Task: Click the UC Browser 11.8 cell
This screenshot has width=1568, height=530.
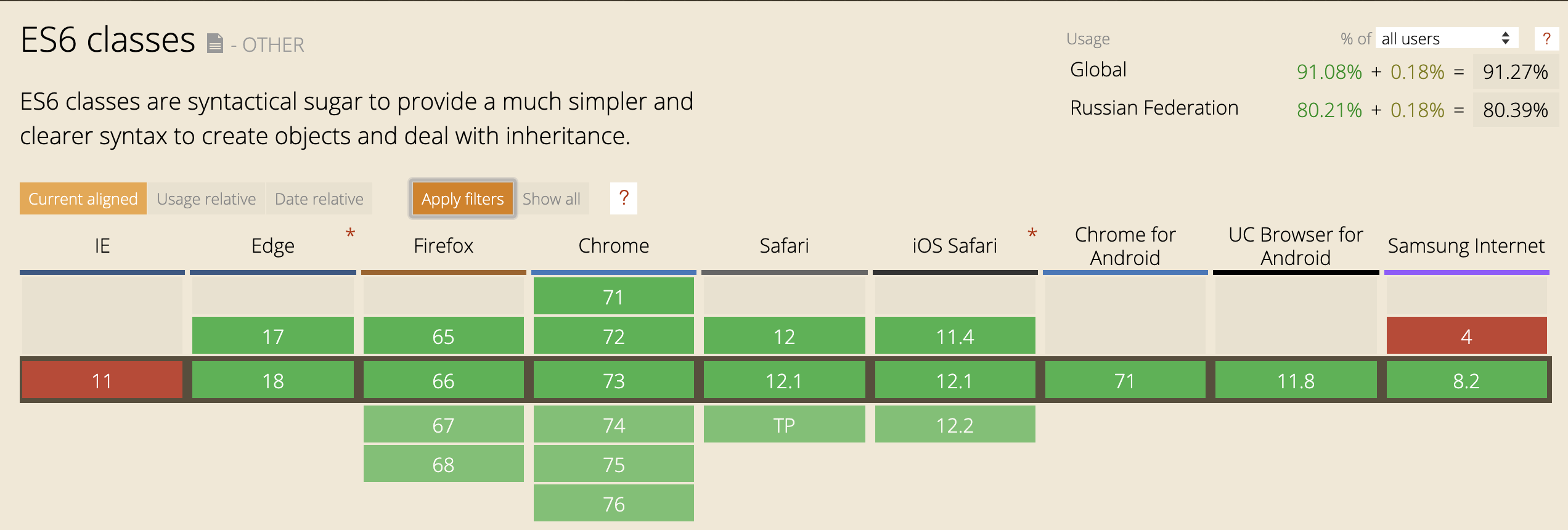Action: pyautogui.click(x=1296, y=380)
